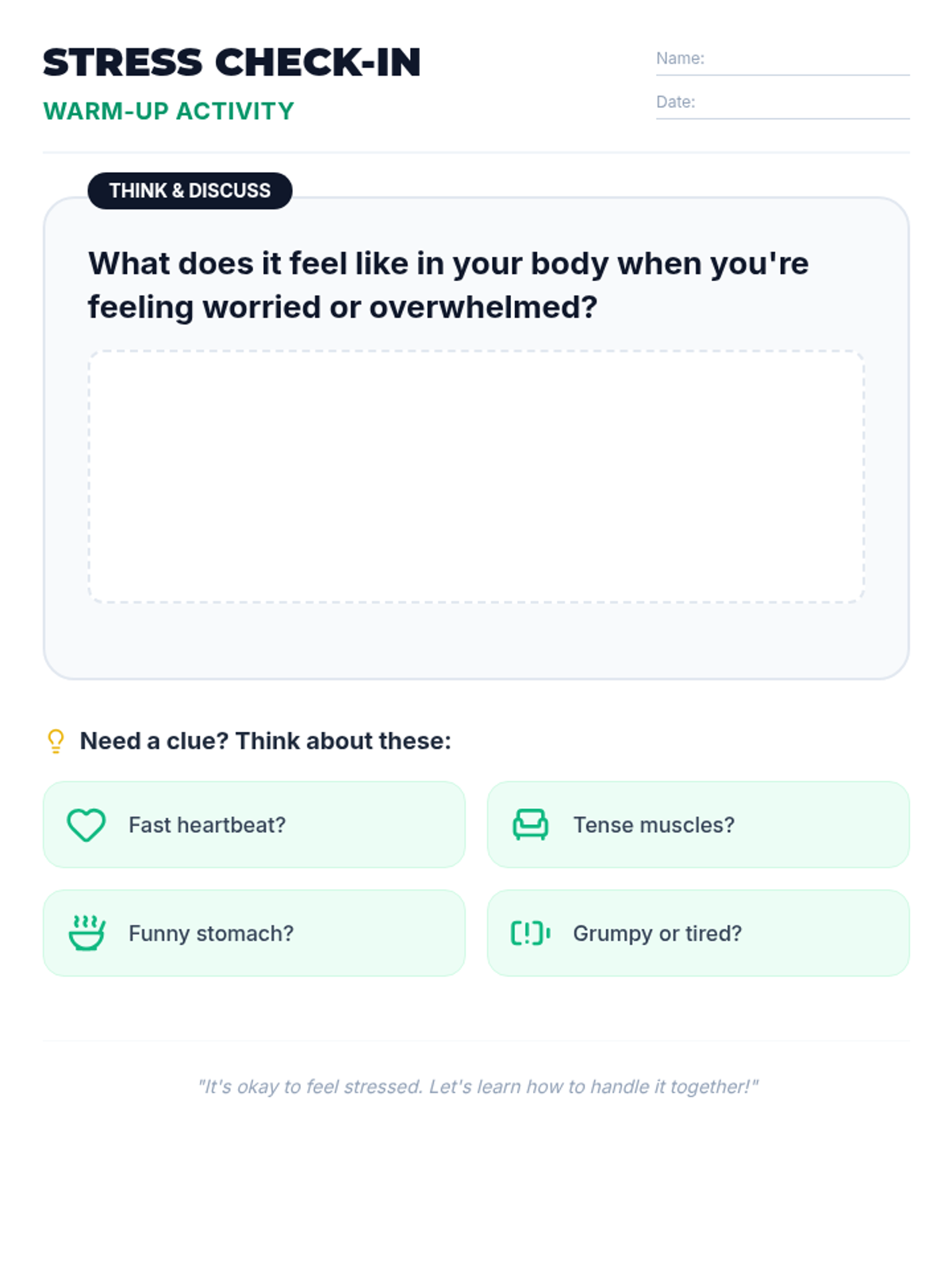The width and height of the screenshot is (952, 1270).
Task: Click the WARM-UP ACTIVITY subtitle
Action: 168,111
